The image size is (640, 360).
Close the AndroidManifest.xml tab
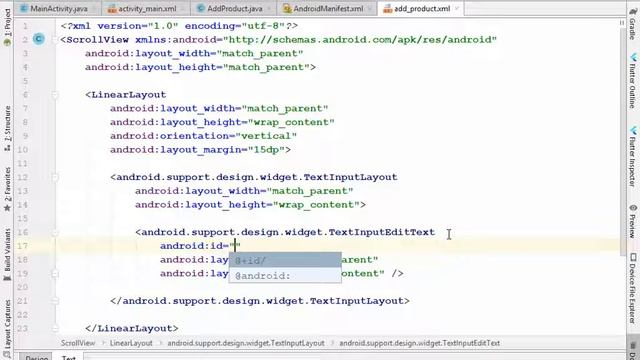pos(370,9)
